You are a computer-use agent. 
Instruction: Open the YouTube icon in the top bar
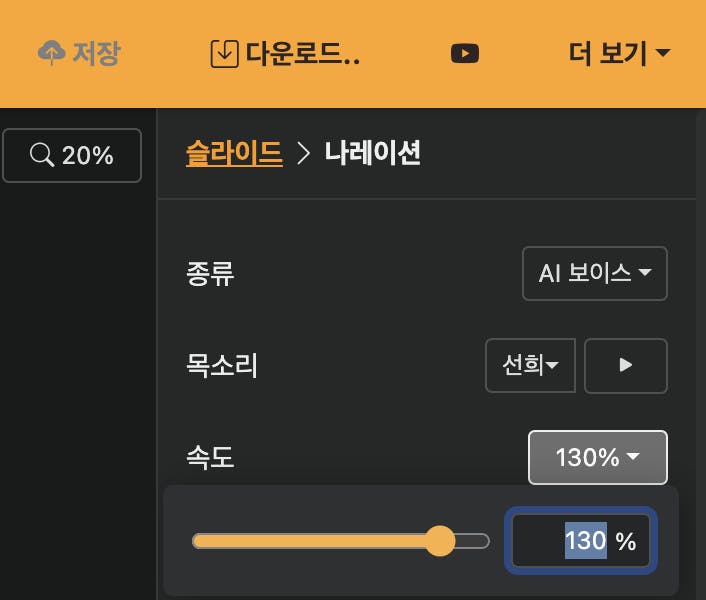(x=465, y=53)
